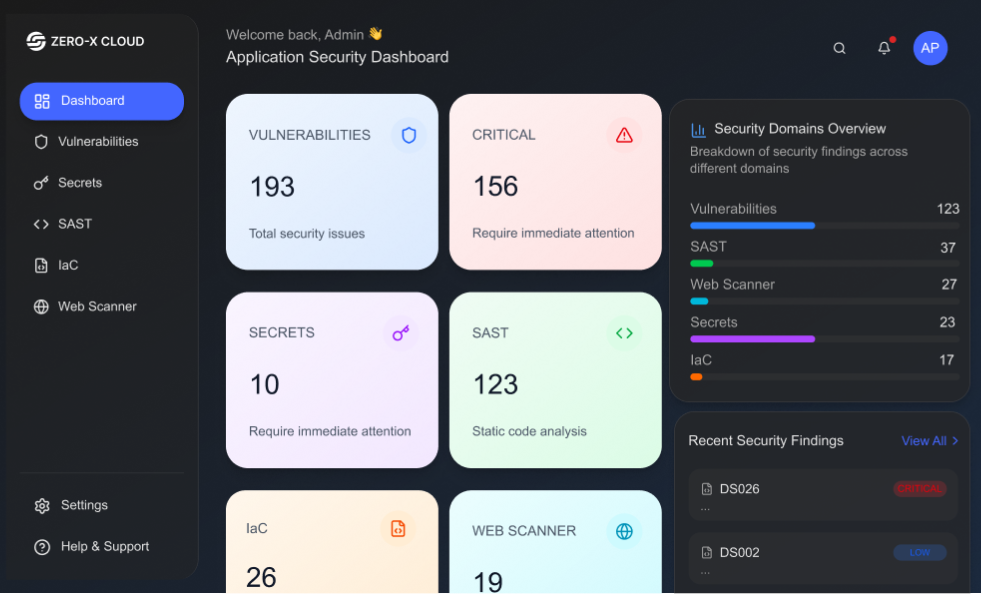Click the blue Vulnerabilities progress bar
Viewport: 981px width, 594px height.
tap(752, 226)
